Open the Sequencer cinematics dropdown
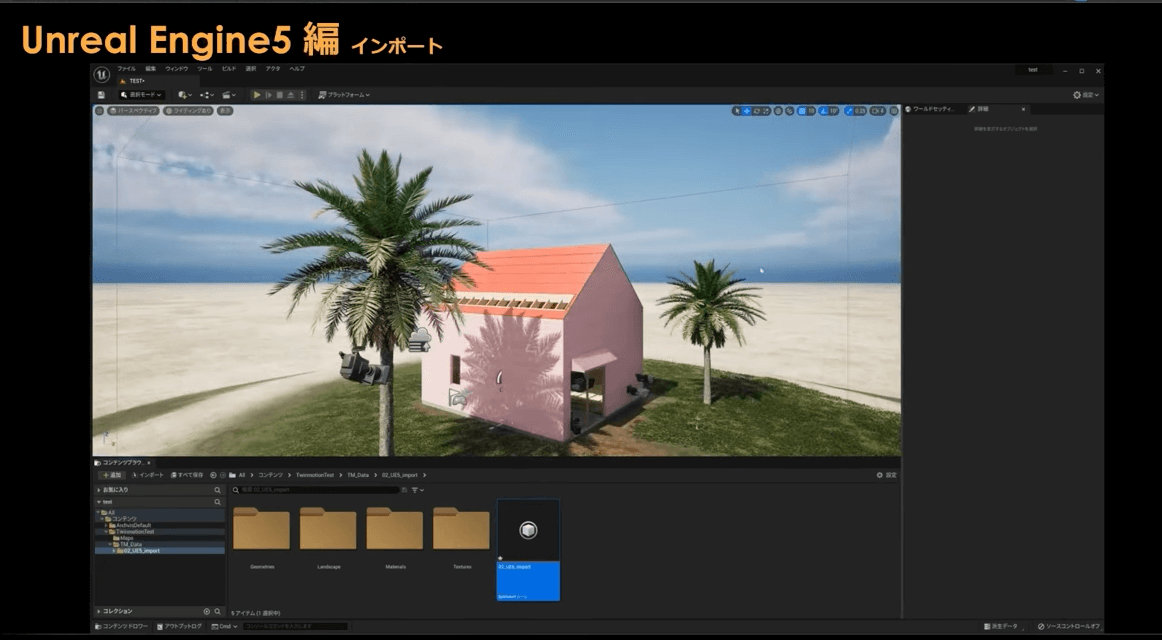 pyautogui.click(x=229, y=95)
